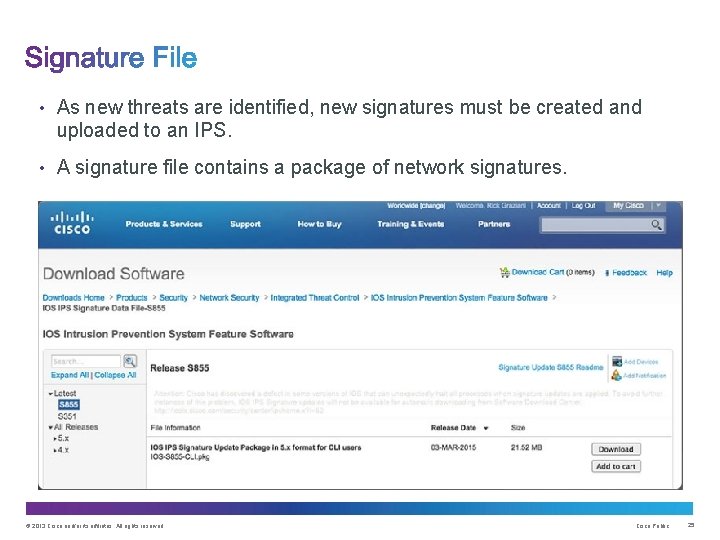Collapse the Latest tree node
The width and height of the screenshot is (720, 540).
pyautogui.click(x=51, y=394)
